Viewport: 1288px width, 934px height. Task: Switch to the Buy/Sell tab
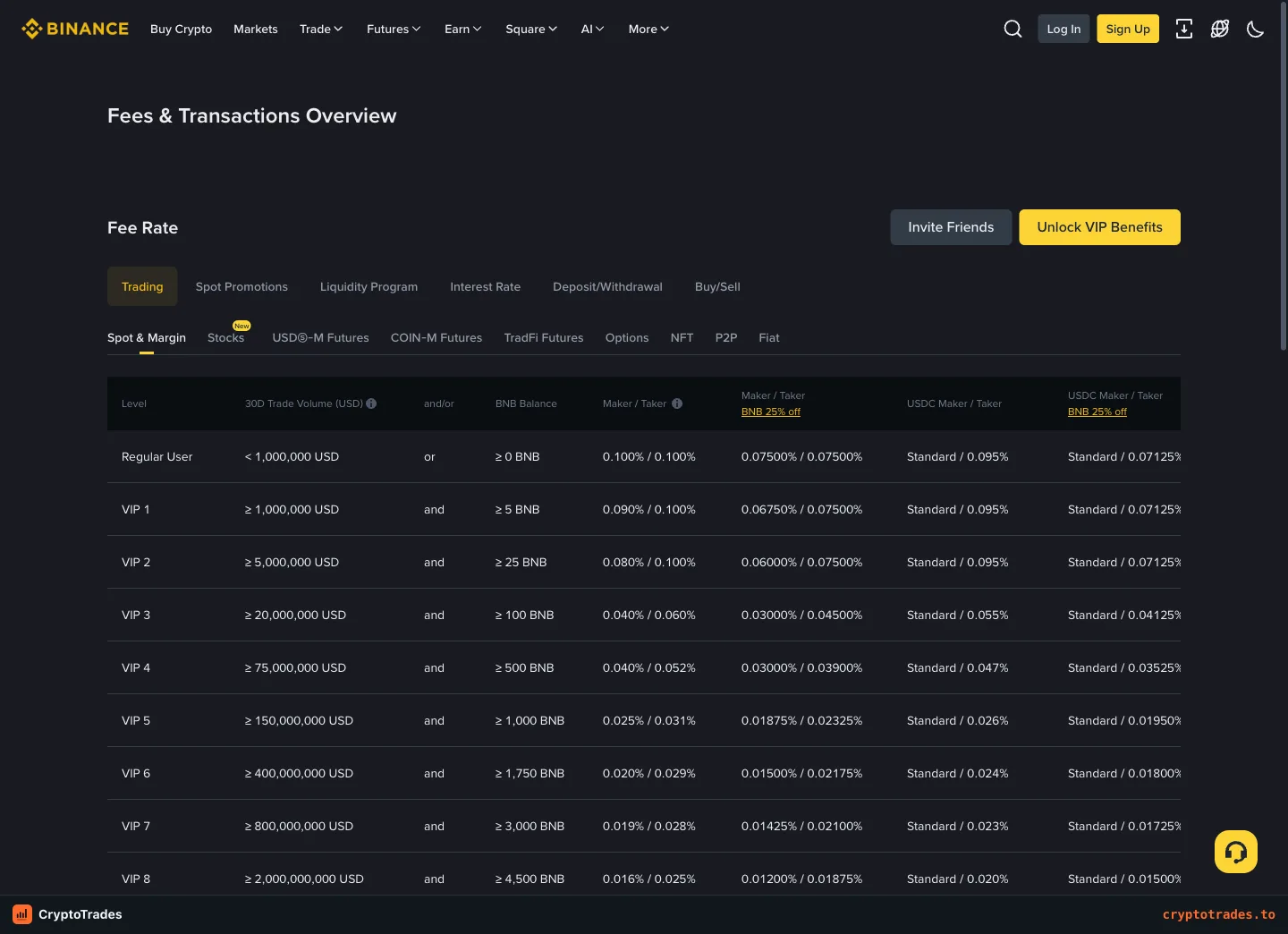pyautogui.click(x=717, y=286)
